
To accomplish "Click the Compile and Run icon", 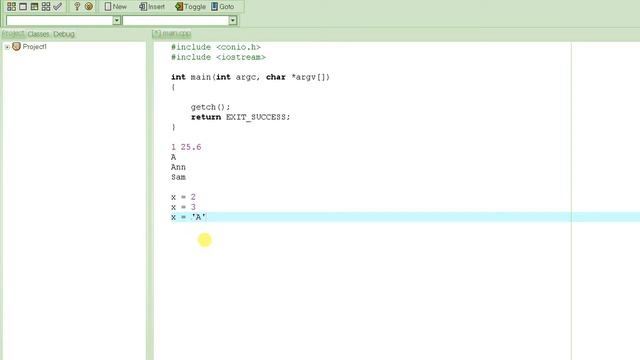I will point(34,7).
